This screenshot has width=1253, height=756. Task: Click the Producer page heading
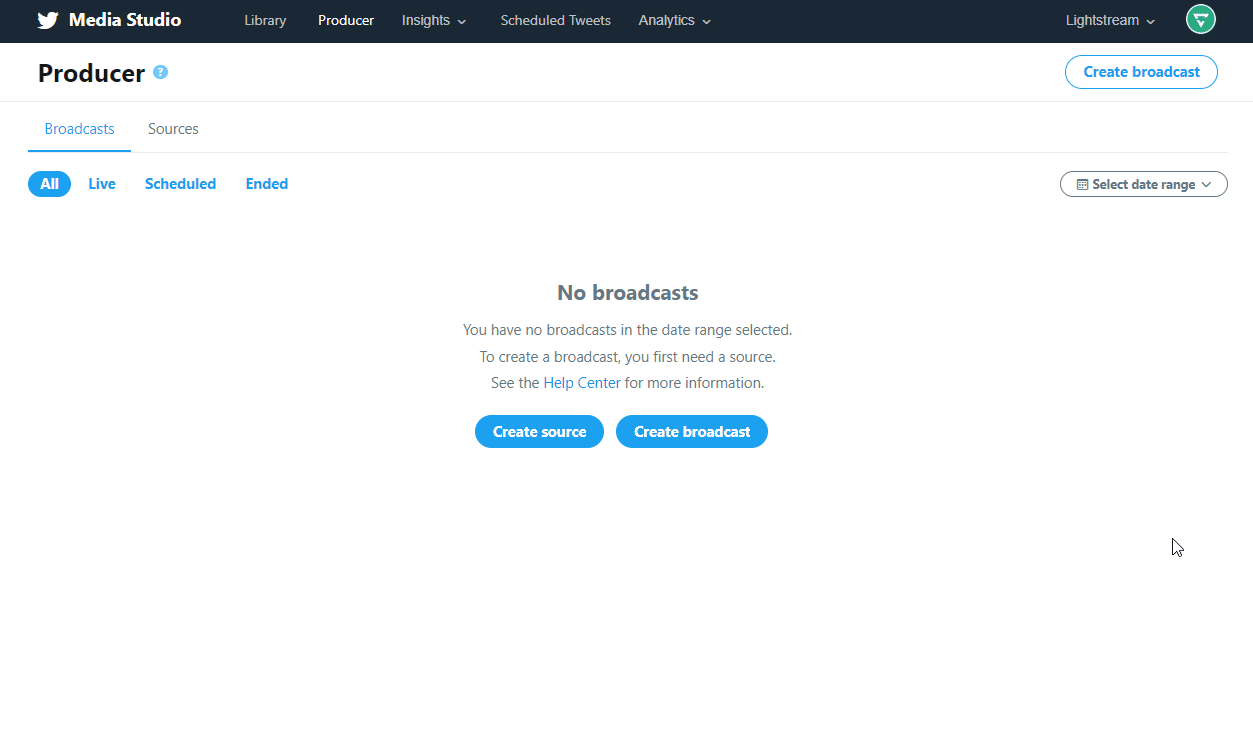coord(91,73)
